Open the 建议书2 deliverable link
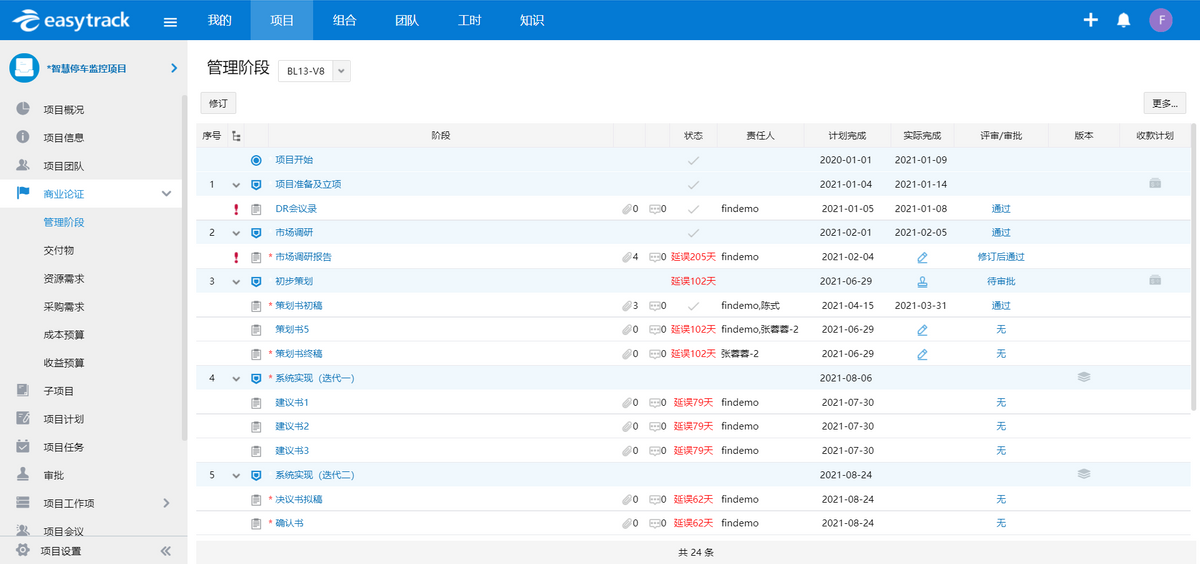The image size is (1200, 564). 292,426
